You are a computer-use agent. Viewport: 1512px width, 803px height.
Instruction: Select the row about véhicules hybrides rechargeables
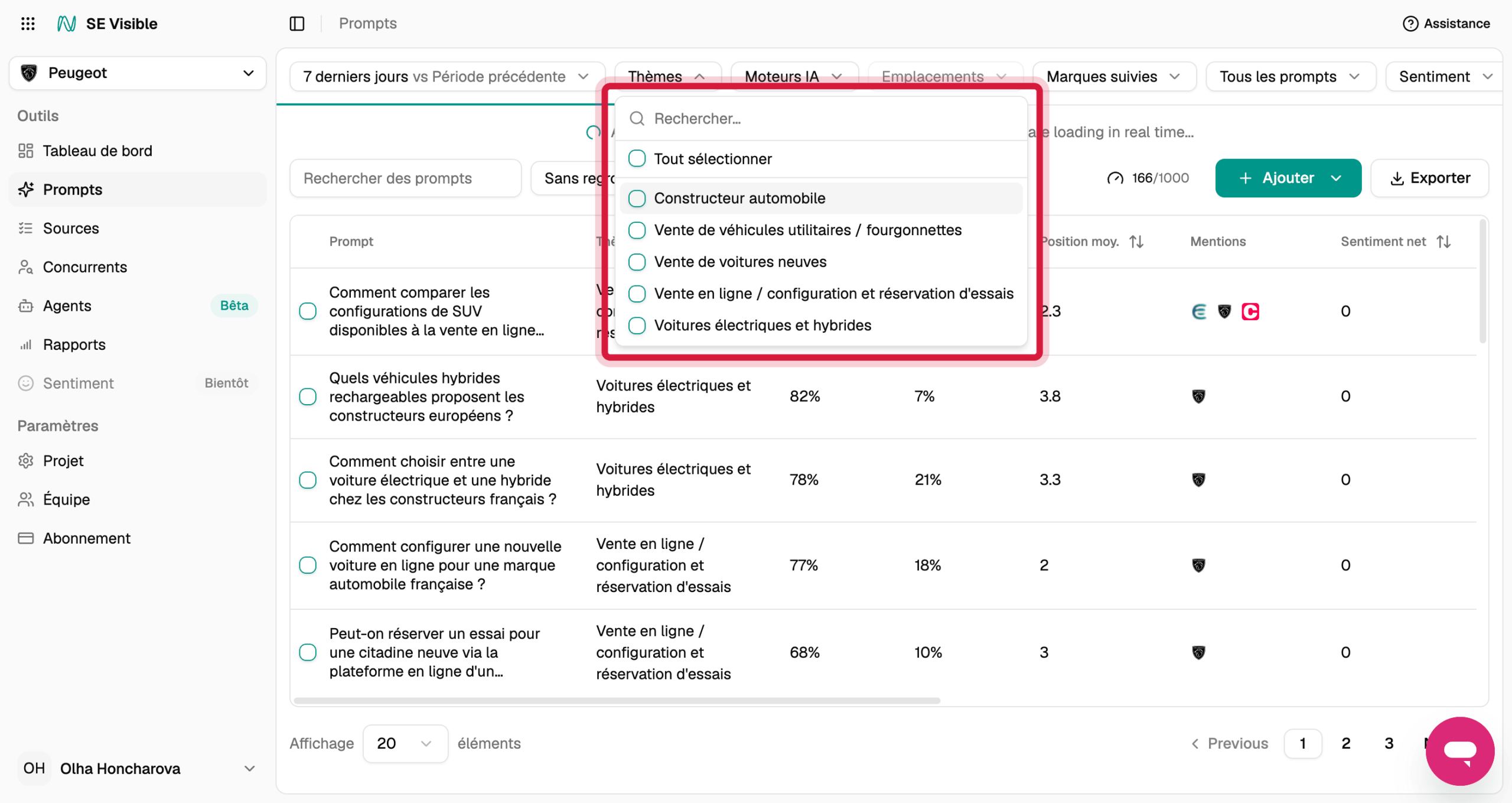pos(308,396)
